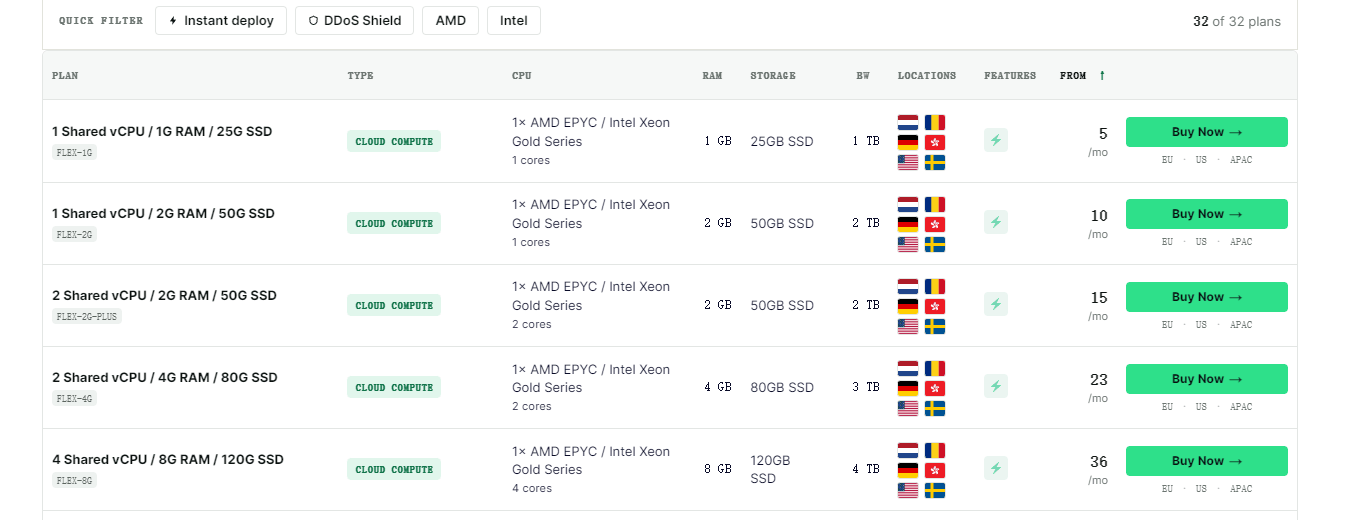
Task: Click the Sweden flag in FLEX-8G row
Action: (935, 490)
